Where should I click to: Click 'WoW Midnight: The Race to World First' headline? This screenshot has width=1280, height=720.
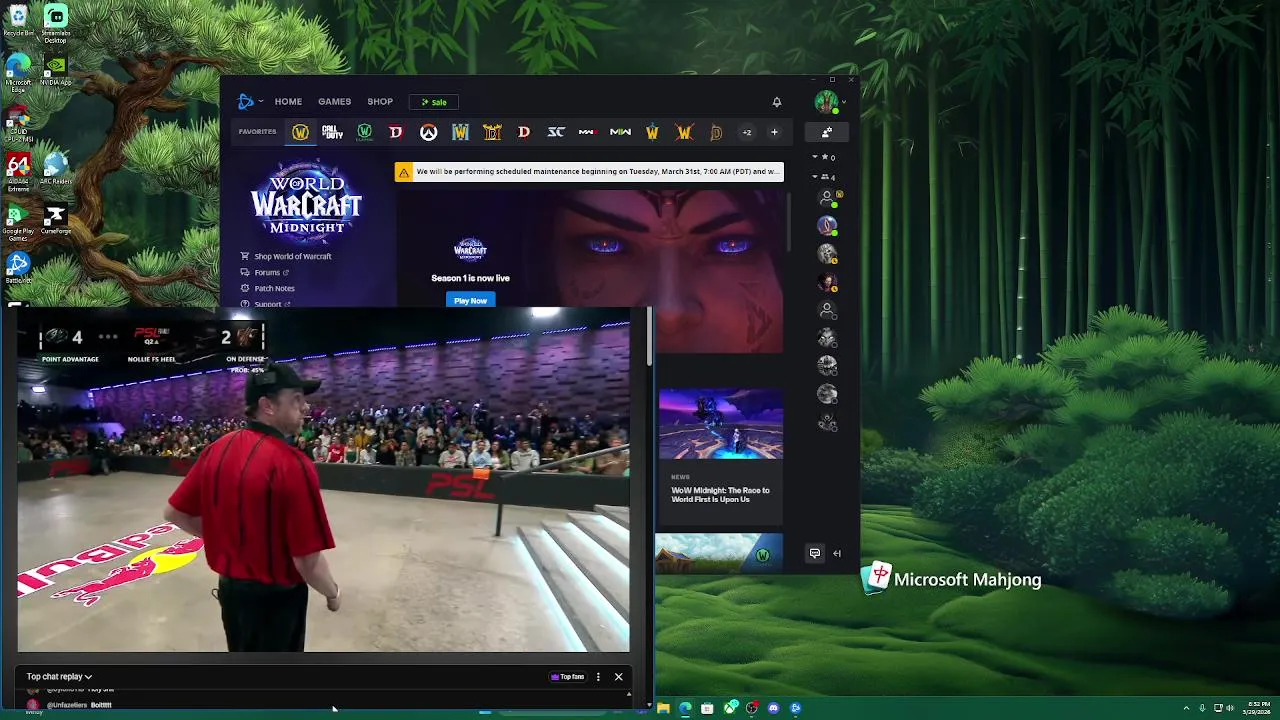pyautogui.click(x=720, y=495)
